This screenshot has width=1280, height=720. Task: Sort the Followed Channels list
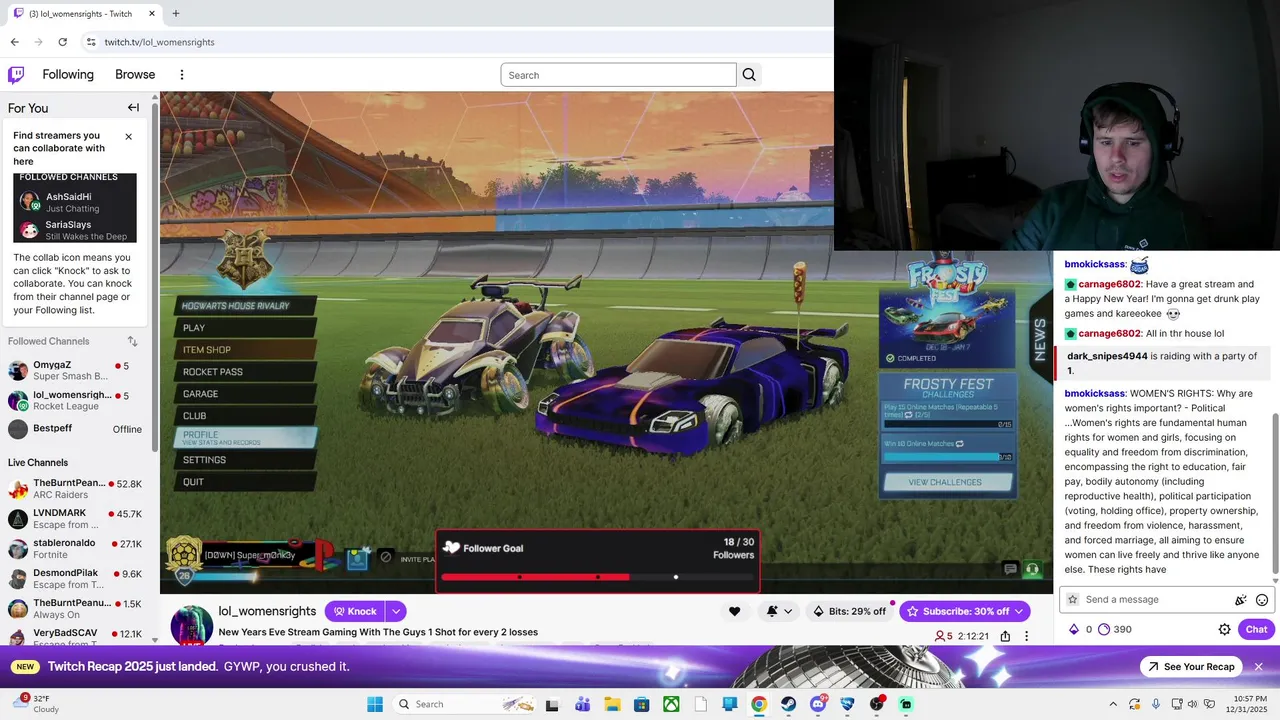132,342
